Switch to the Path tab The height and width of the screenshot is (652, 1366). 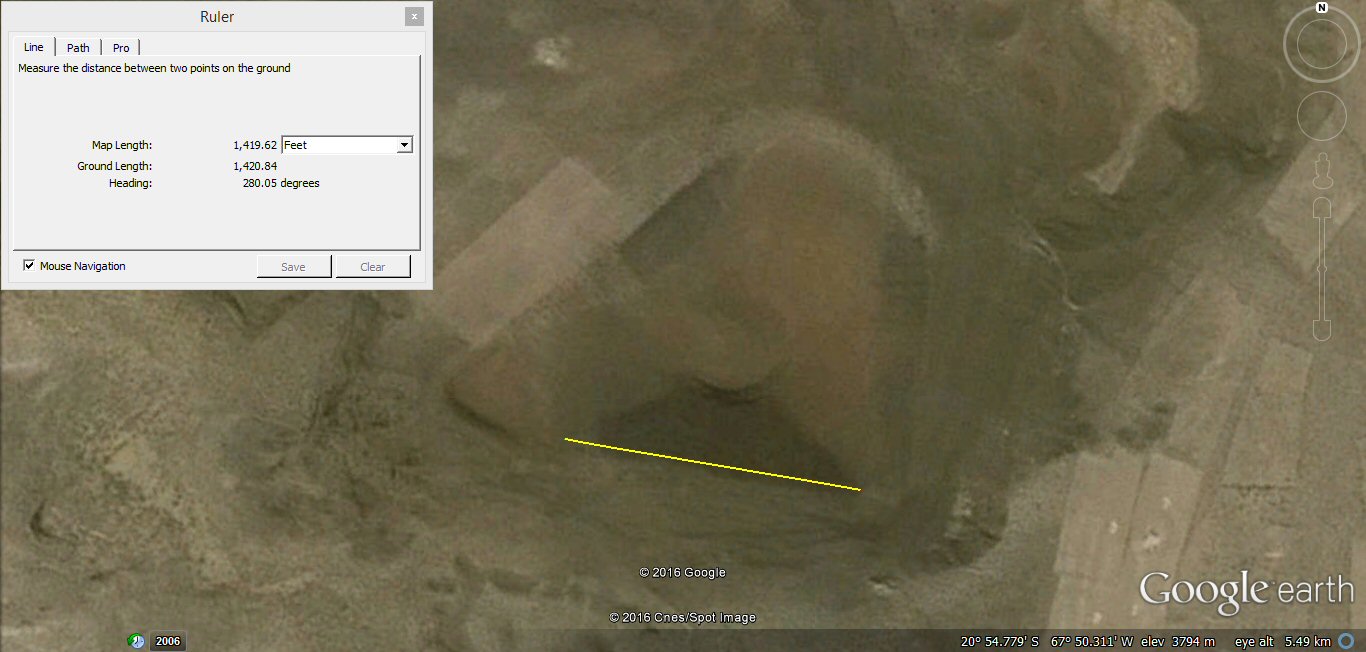78,48
